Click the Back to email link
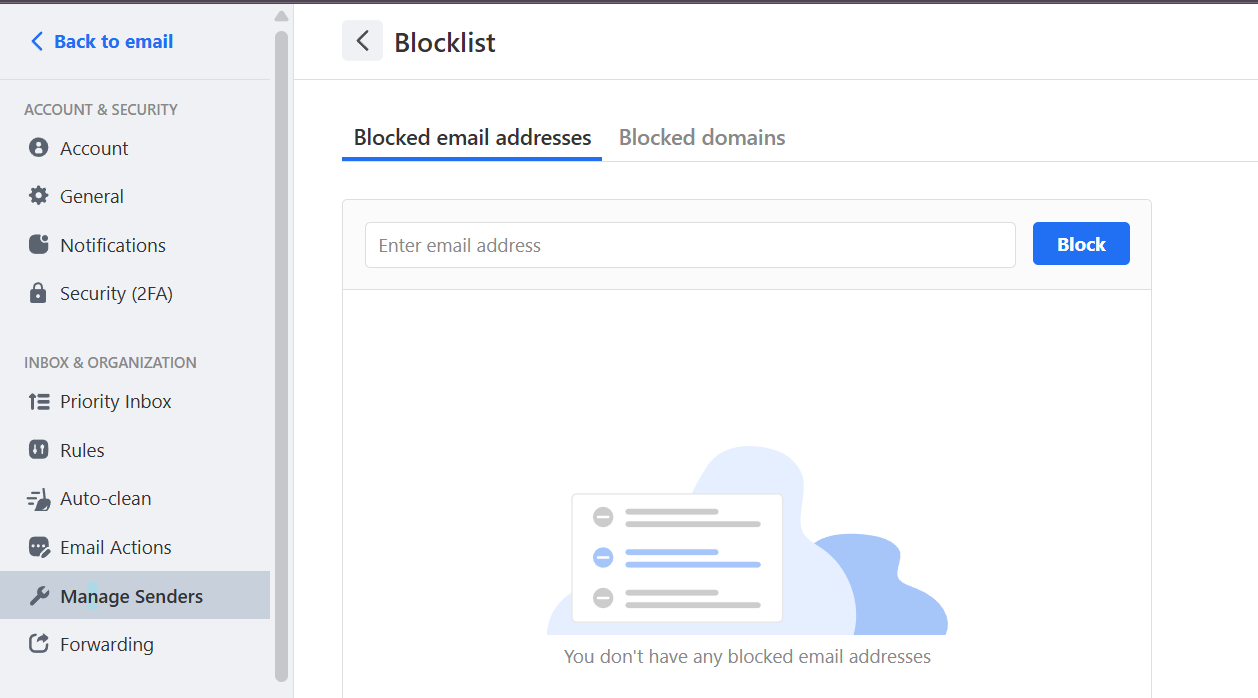The width and height of the screenshot is (1258, 698). click(102, 41)
